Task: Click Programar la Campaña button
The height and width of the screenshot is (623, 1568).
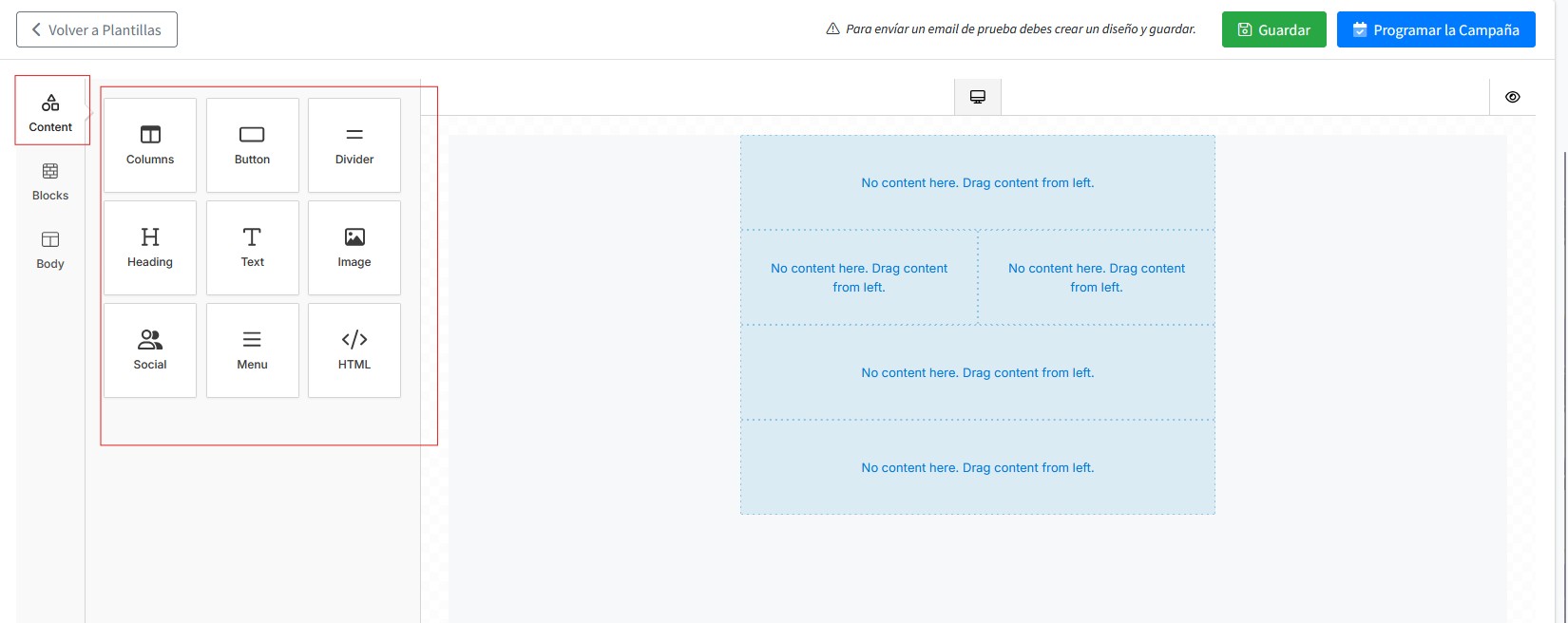Action: pyautogui.click(x=1435, y=29)
